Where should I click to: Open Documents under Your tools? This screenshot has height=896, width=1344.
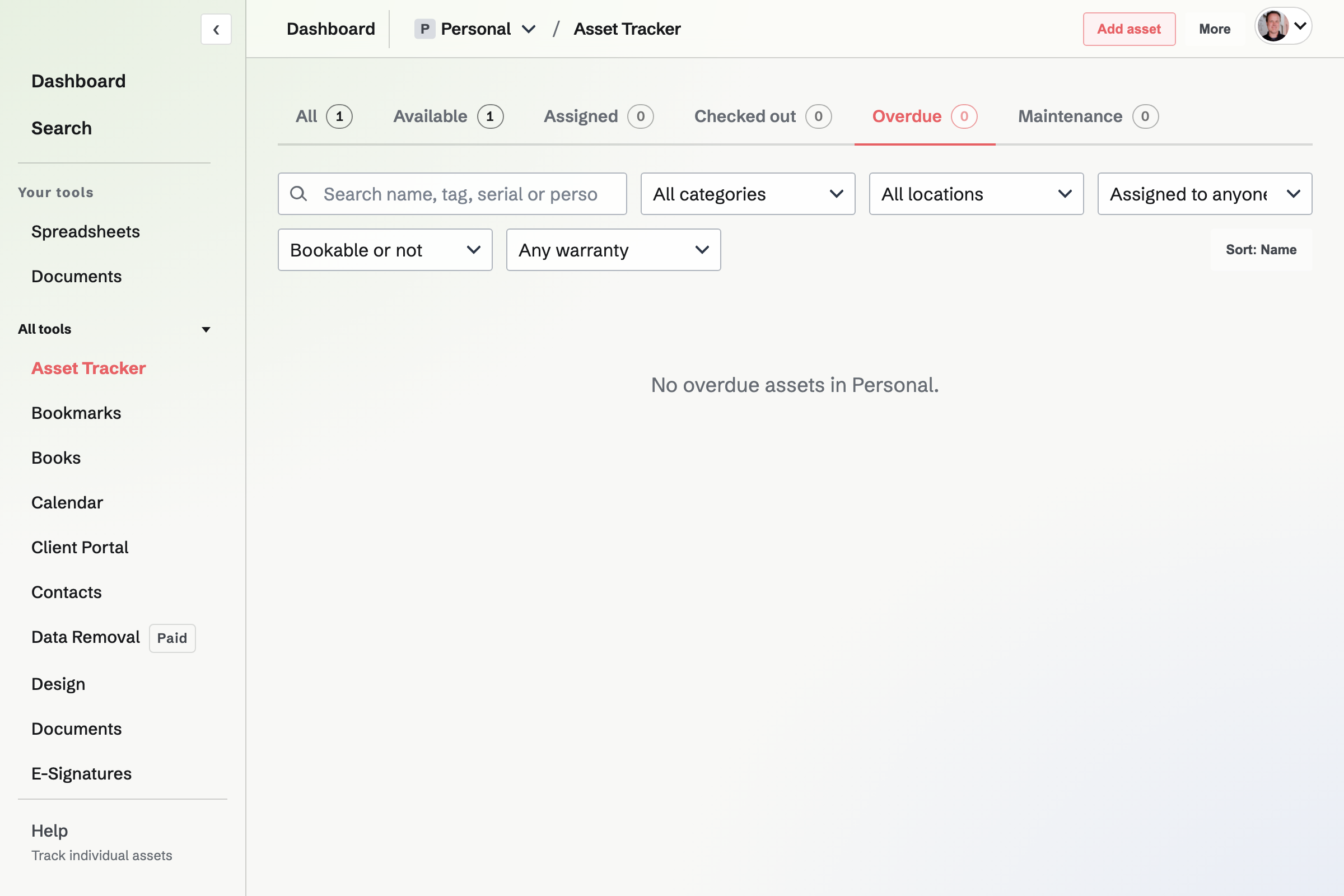pyautogui.click(x=77, y=276)
